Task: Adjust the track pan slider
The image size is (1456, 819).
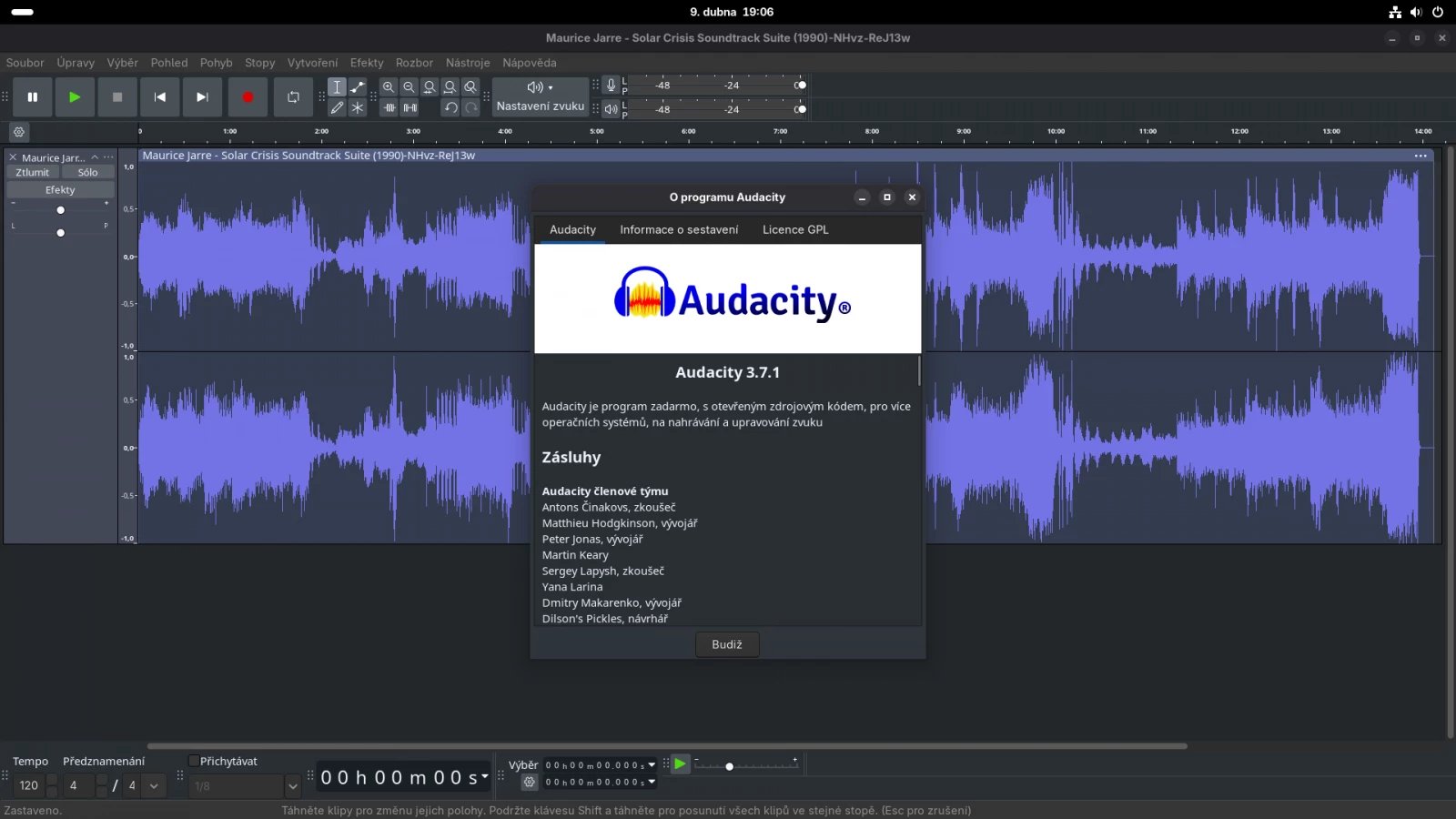Action: 61,233
